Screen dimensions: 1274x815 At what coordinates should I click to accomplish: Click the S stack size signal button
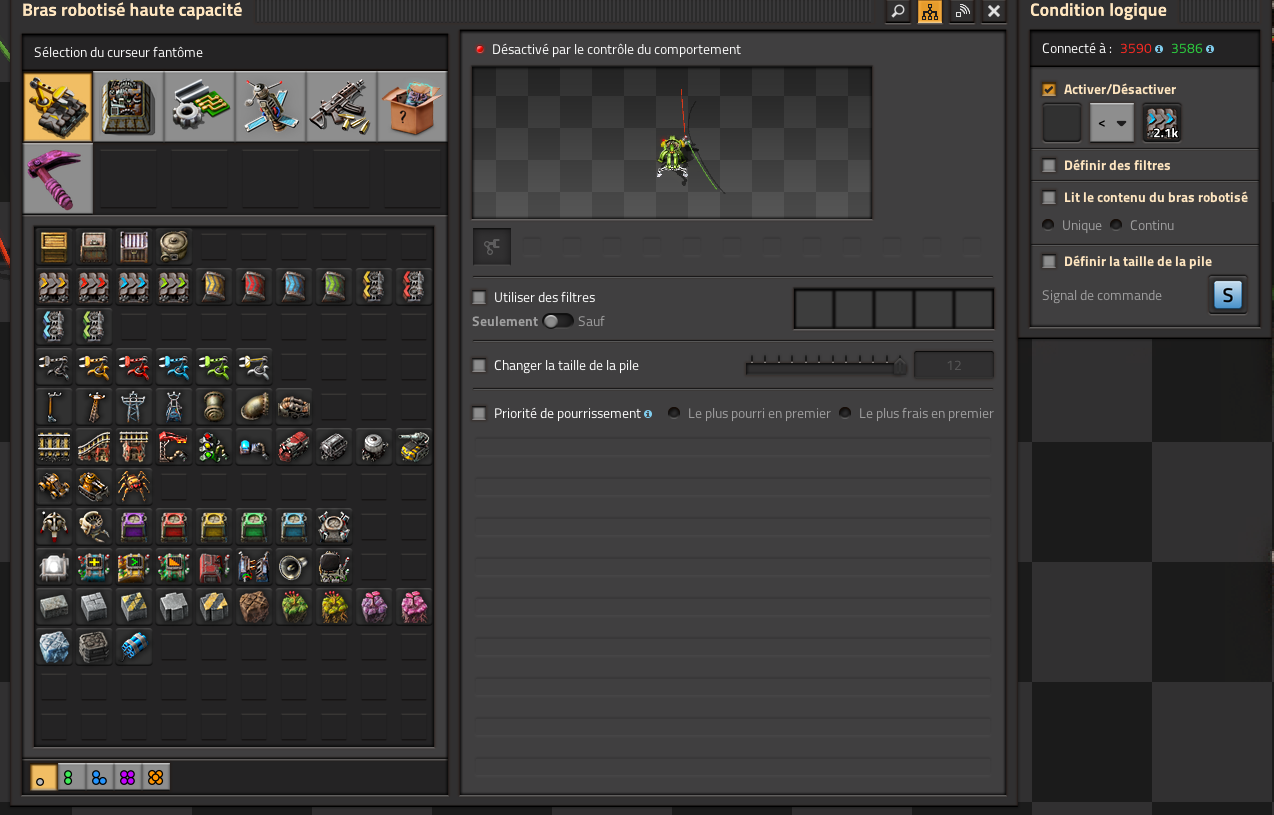1228,296
